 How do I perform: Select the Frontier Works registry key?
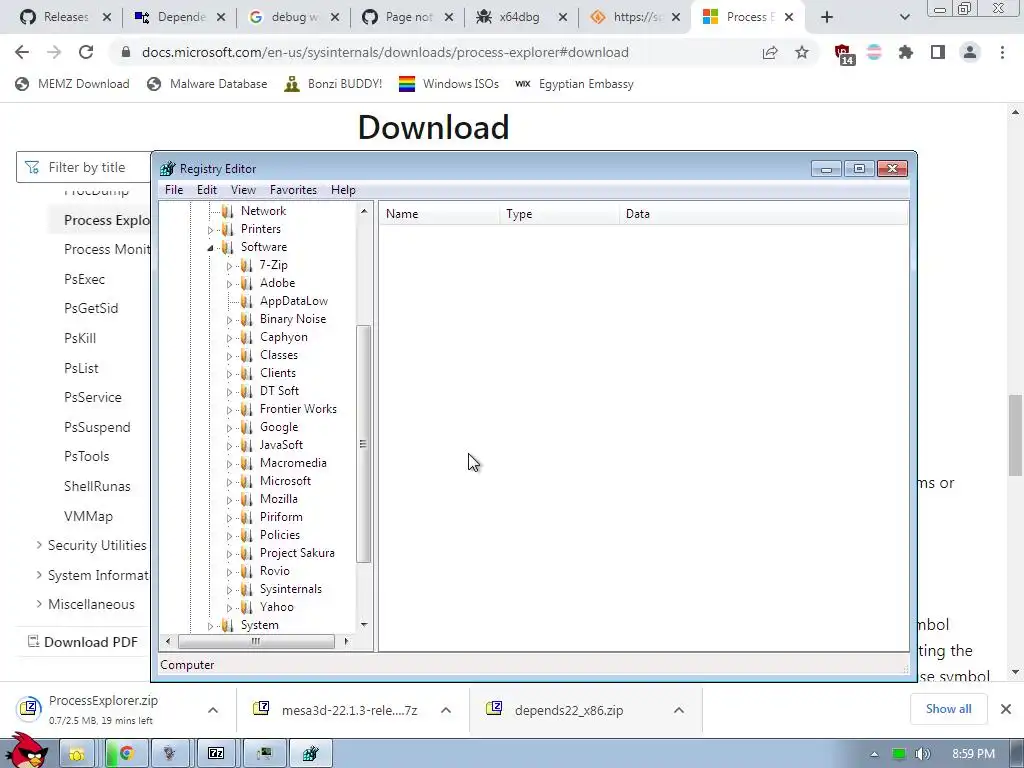tap(298, 409)
